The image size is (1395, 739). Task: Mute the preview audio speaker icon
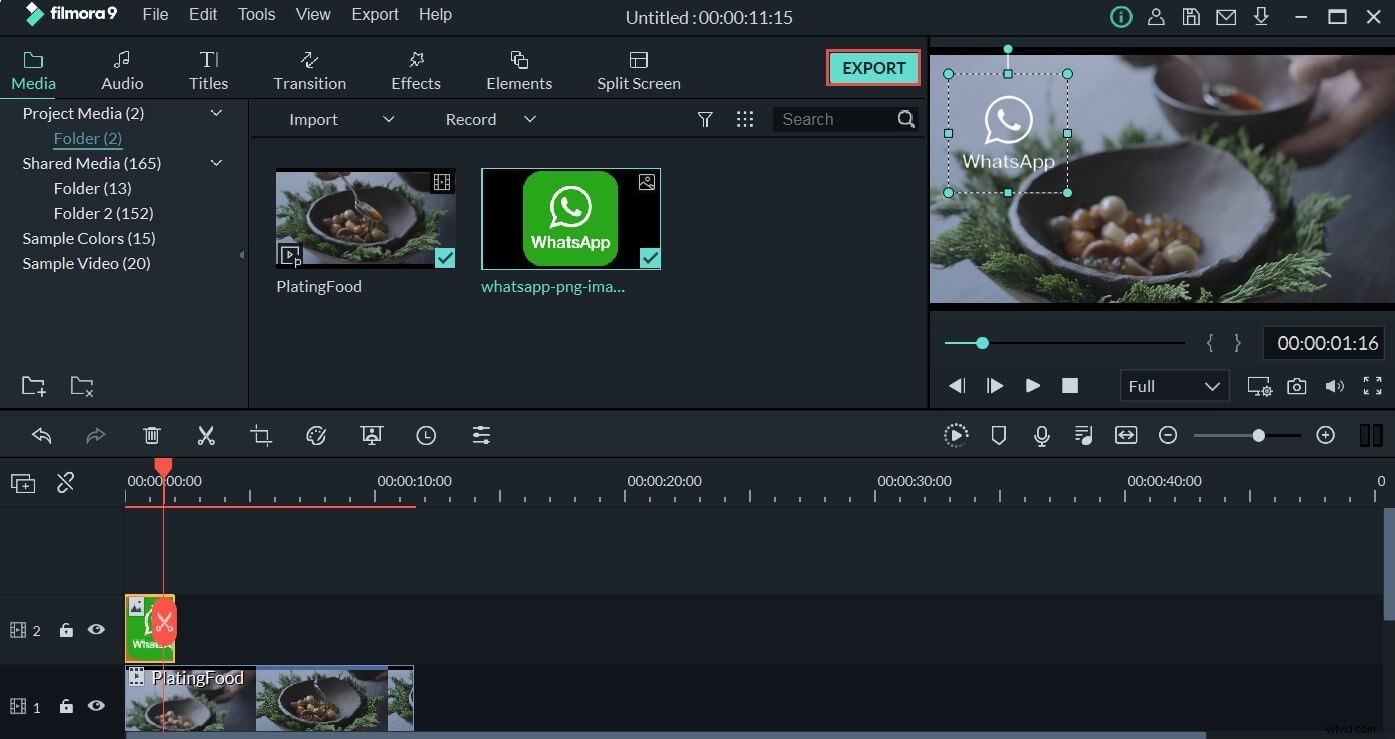[1334, 386]
